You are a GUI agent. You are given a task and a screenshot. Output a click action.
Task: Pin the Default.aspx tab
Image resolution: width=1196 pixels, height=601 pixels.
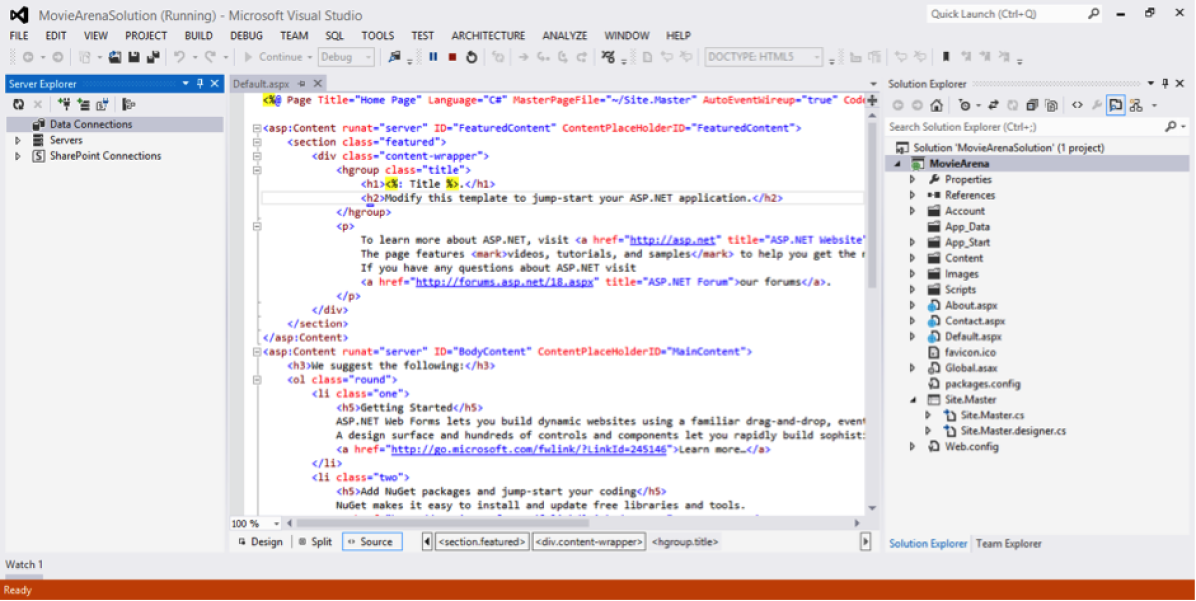click(302, 84)
